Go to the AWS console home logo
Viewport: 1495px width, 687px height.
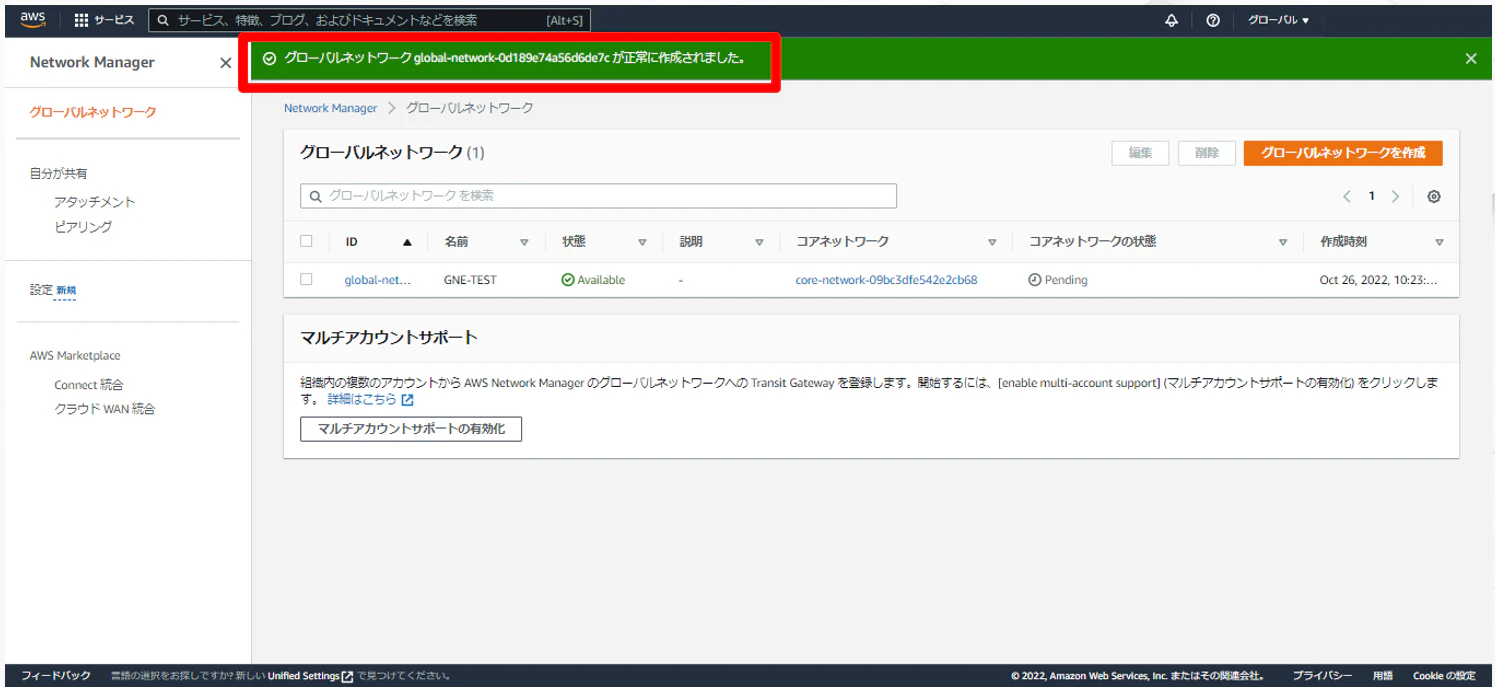33,19
